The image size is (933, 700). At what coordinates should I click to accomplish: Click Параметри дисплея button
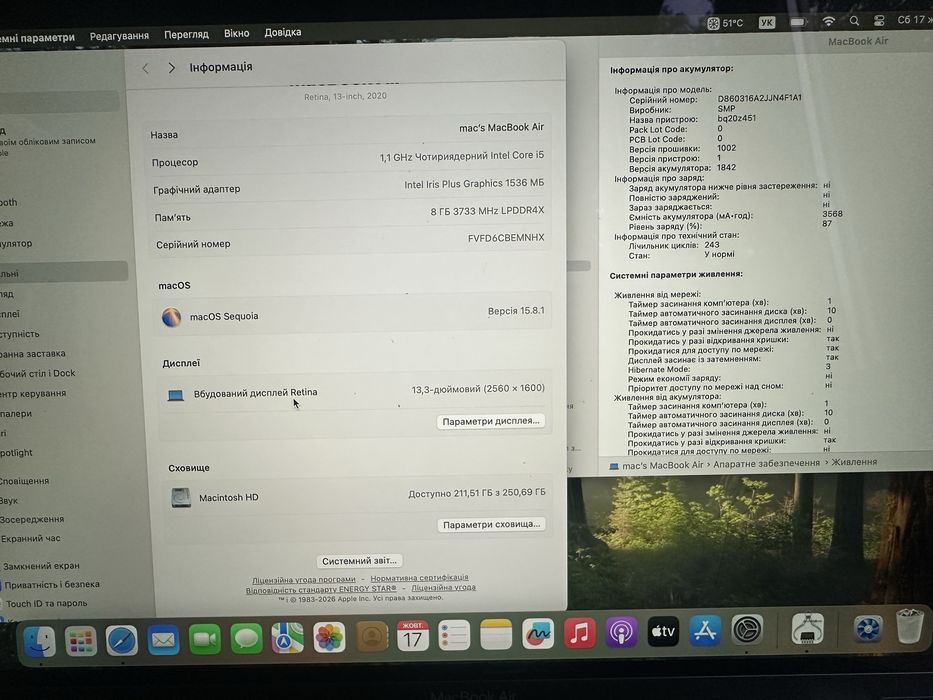click(491, 421)
